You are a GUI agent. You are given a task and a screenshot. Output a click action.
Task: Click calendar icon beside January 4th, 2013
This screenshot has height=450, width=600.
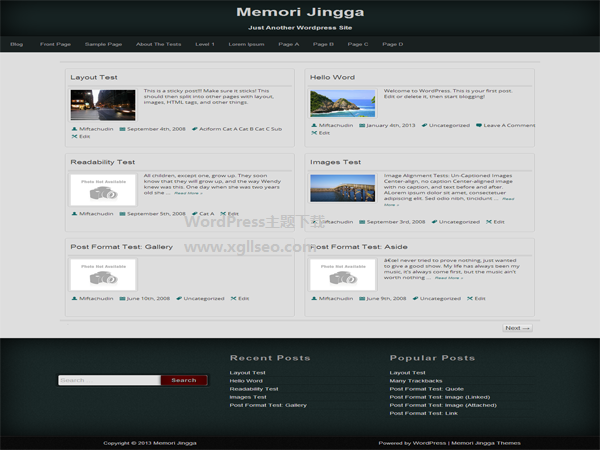click(362, 125)
